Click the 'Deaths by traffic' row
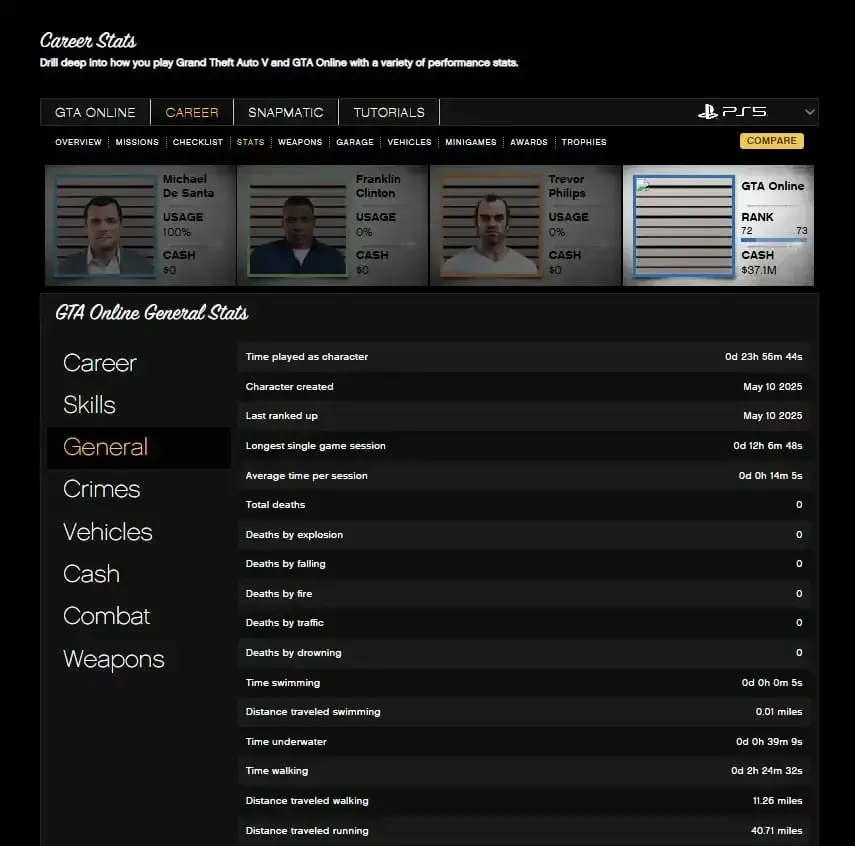Viewport: 855px width, 846px height. 524,622
